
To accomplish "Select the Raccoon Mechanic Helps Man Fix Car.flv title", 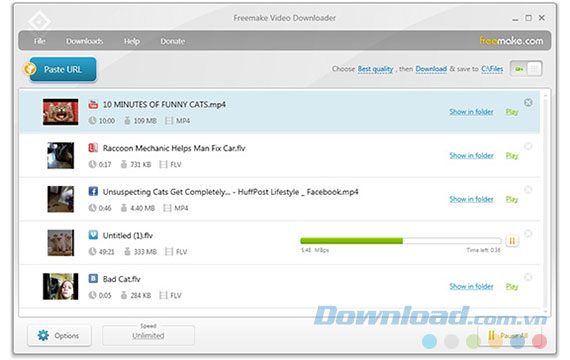I will coord(174,148).
